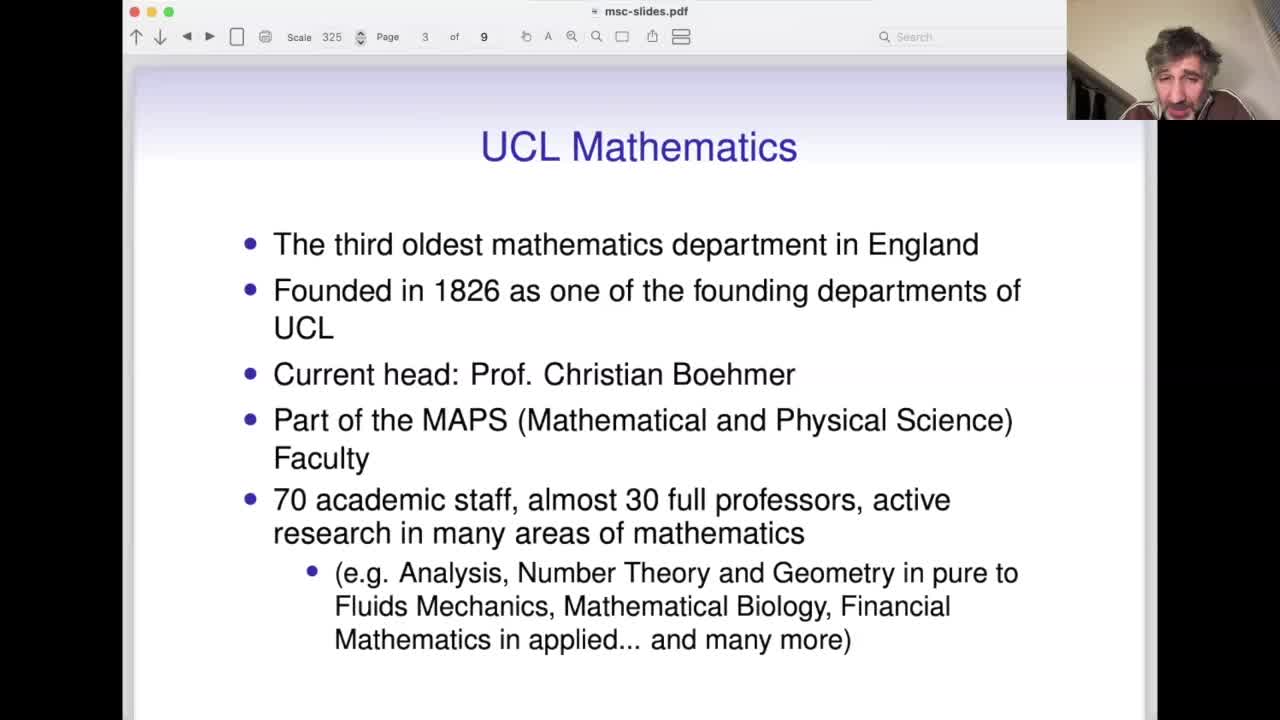The width and height of the screenshot is (1280, 720).
Task: Open the share icon
Action: [x=652, y=36]
